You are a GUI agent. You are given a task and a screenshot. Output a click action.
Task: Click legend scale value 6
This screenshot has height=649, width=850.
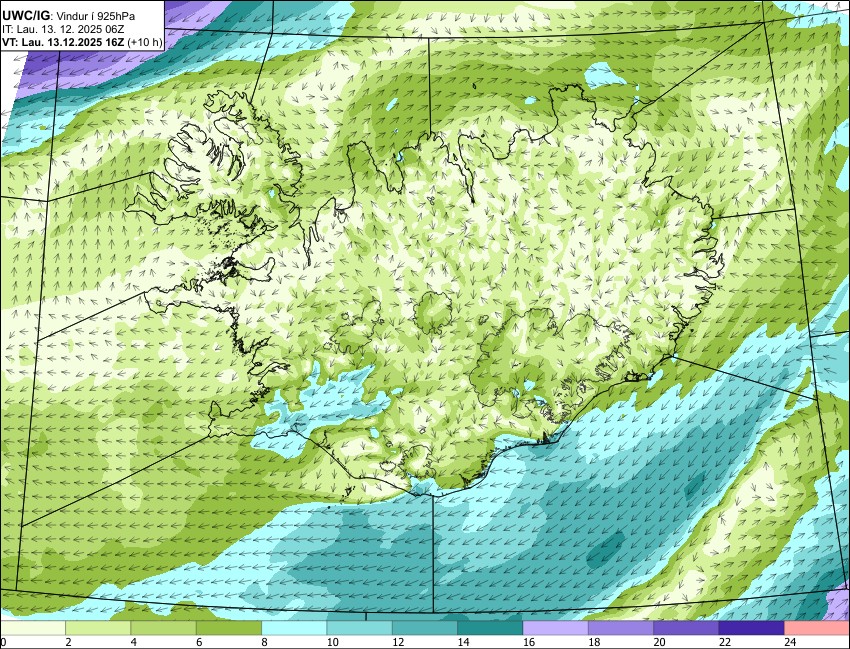[199, 642]
